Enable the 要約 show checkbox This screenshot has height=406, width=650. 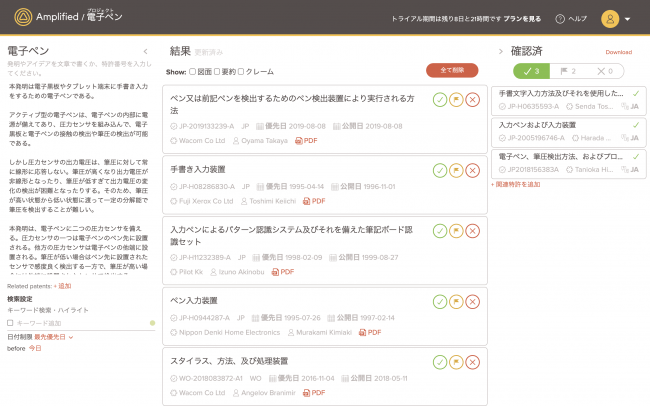pyautogui.click(x=217, y=72)
